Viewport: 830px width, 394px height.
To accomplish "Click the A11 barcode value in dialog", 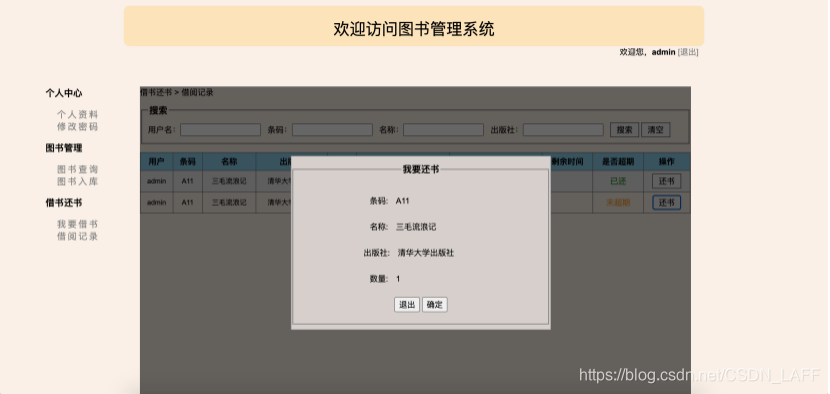I will [x=402, y=201].
